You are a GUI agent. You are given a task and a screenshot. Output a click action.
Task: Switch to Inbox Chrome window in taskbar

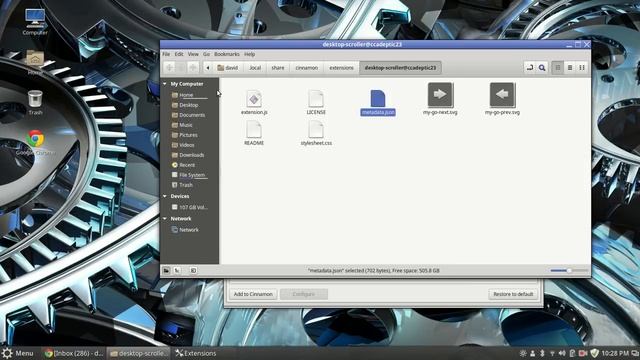coord(74,353)
